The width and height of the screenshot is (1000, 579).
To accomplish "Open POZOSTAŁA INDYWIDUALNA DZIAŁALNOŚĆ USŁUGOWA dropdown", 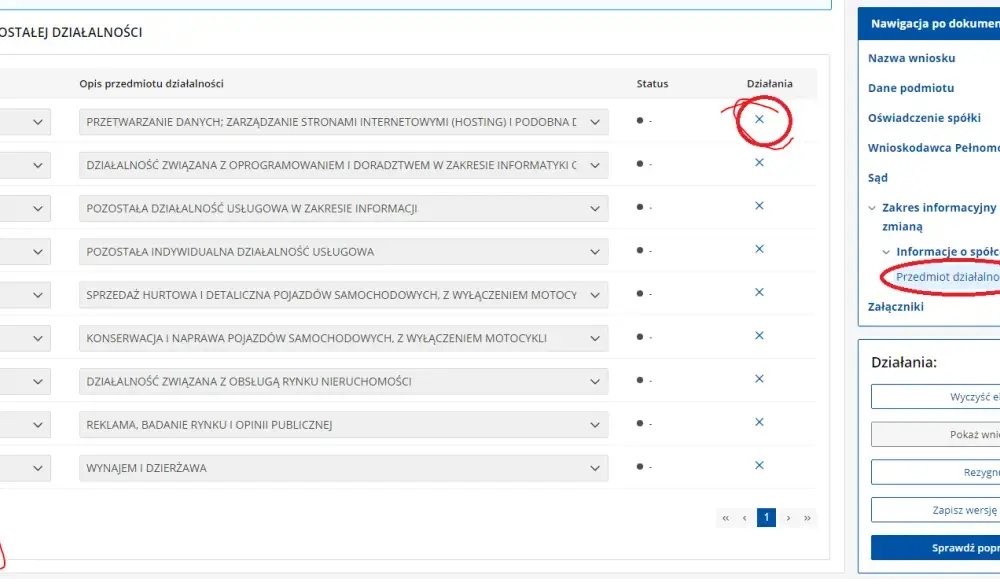I will [x=344, y=252].
